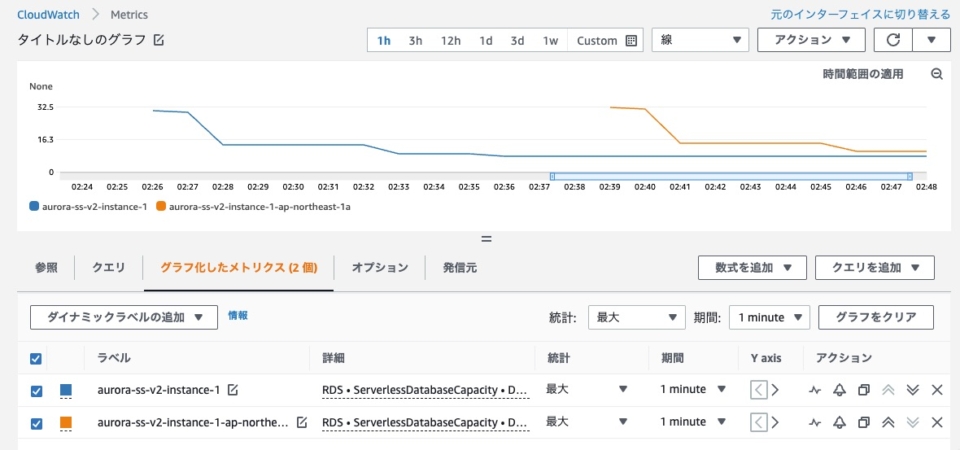This screenshot has height=450, width=960.
Task: Click 時間範囲の適用 button
Action: (x=863, y=74)
